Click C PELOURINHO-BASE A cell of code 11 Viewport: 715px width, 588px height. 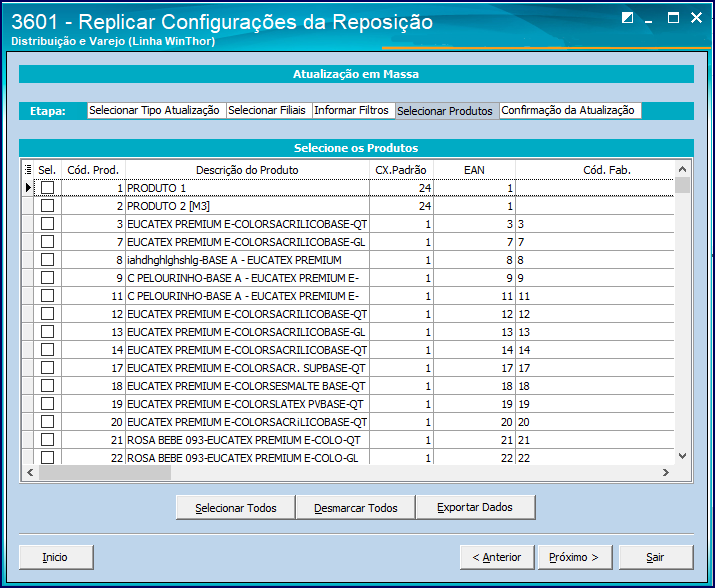(x=247, y=296)
